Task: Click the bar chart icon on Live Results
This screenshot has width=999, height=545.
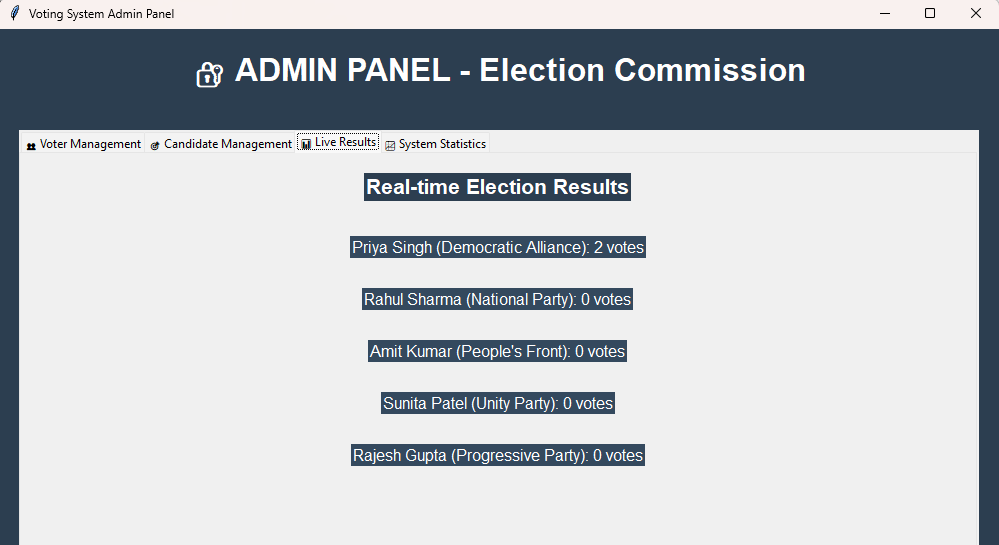Action: tap(306, 143)
